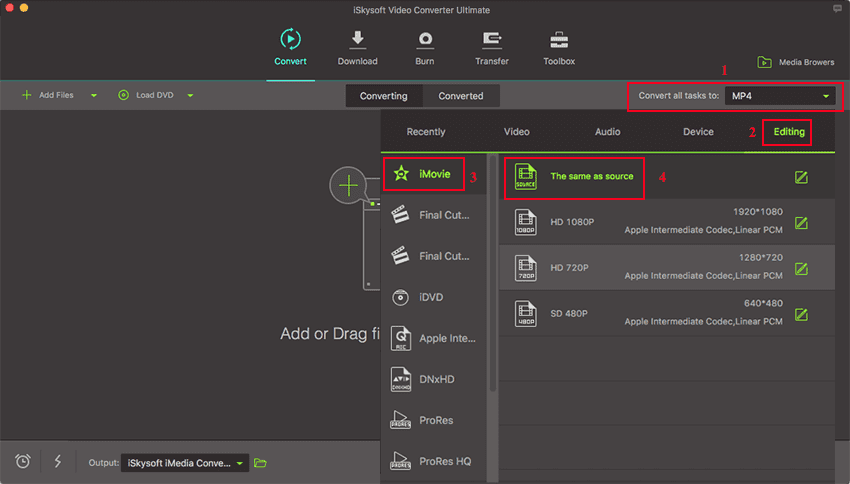Open the Toolbox section

(559, 47)
